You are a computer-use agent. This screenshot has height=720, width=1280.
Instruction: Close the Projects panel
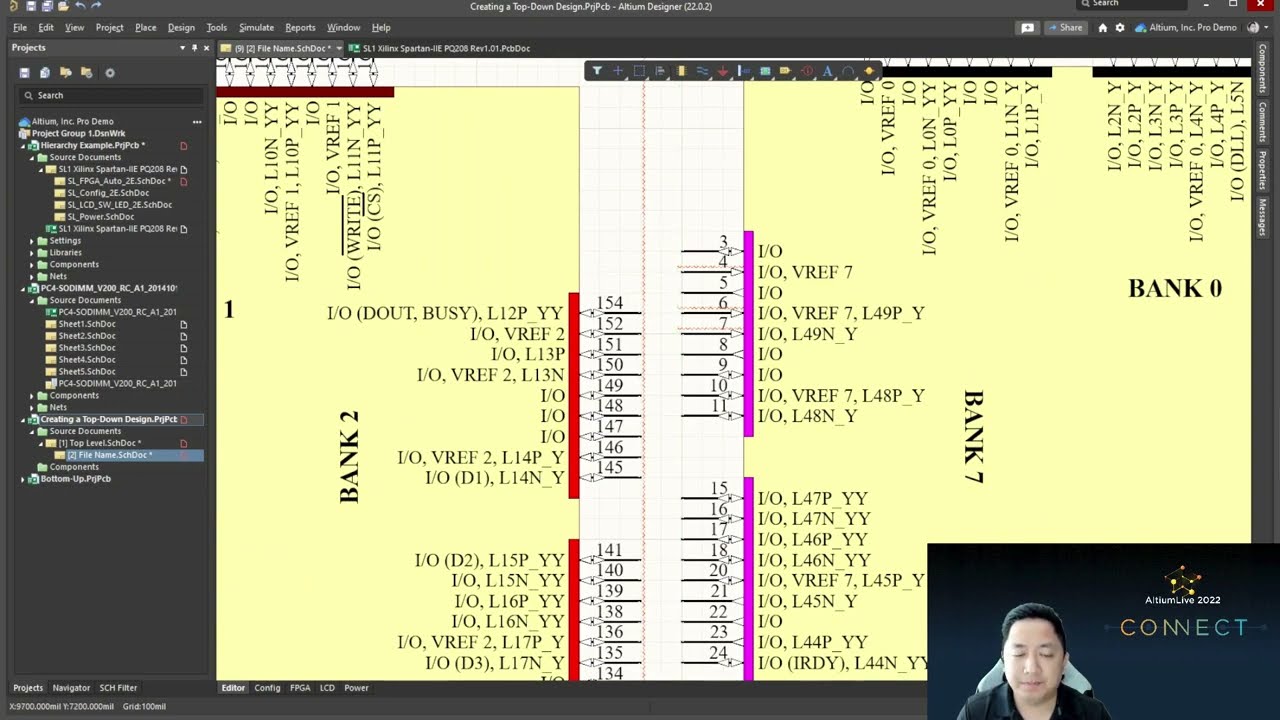point(206,48)
